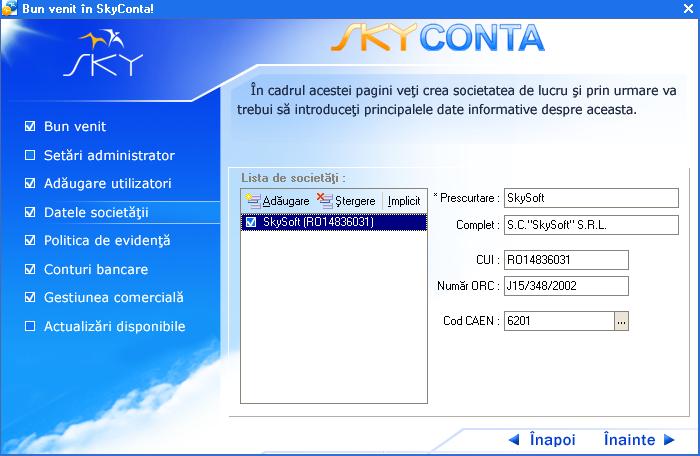
Task: Click the Complet field with S.C."SkySoft" S.R.L.
Action: (591, 225)
